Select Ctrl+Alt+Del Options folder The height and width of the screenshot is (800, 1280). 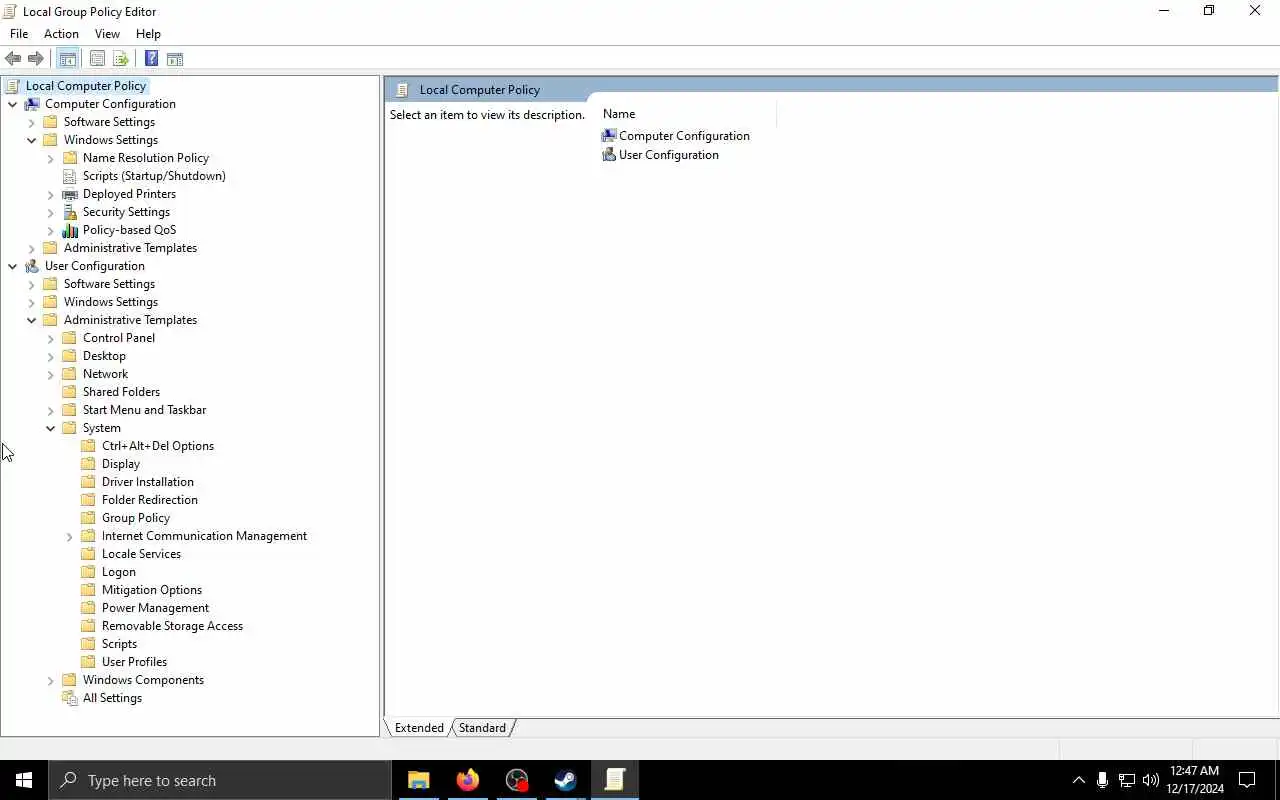(158, 446)
